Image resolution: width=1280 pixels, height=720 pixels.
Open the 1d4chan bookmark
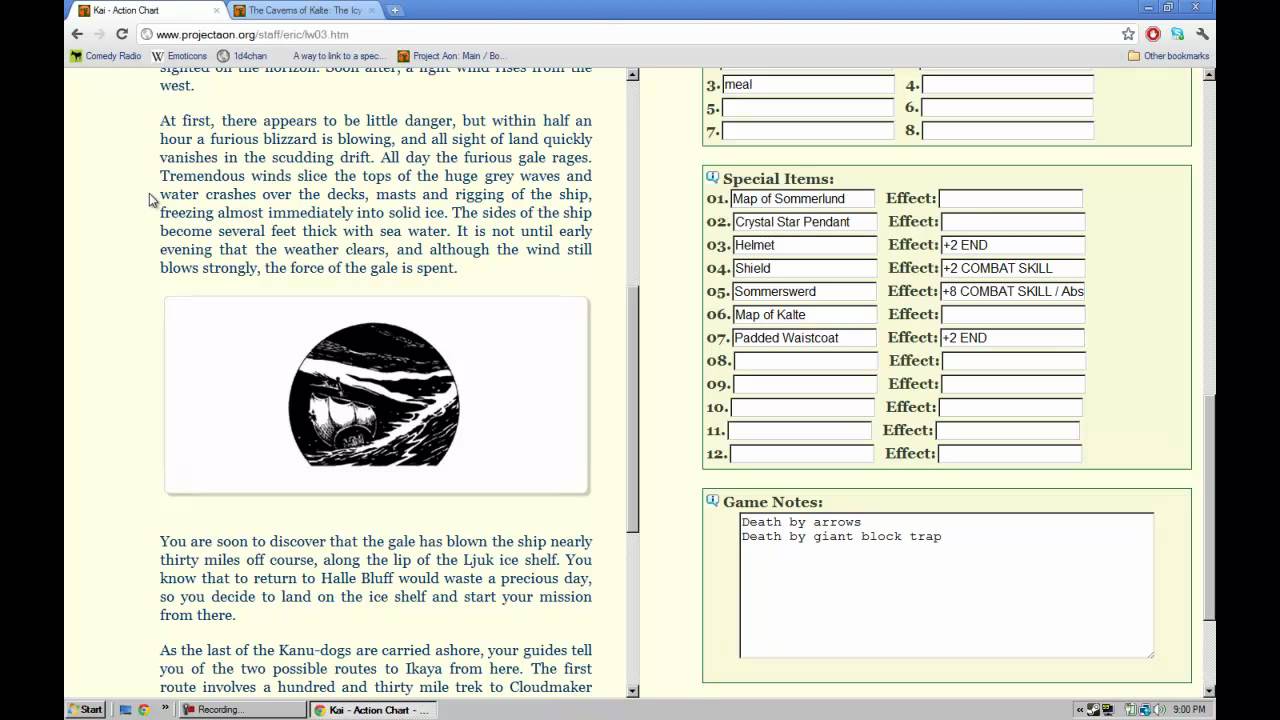242,56
